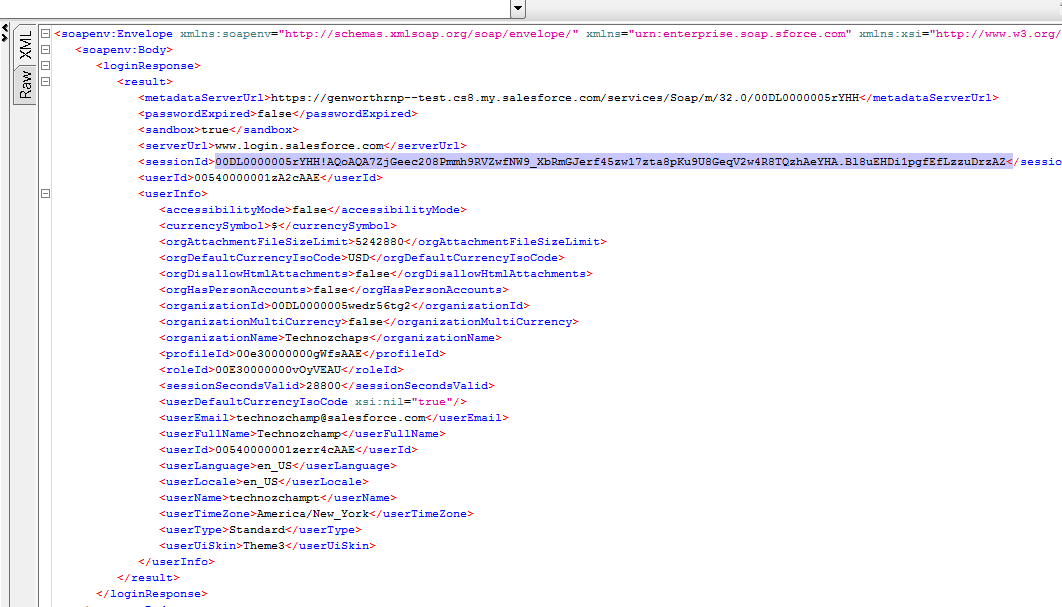Click the accessibilityMode element line

click(x=313, y=210)
